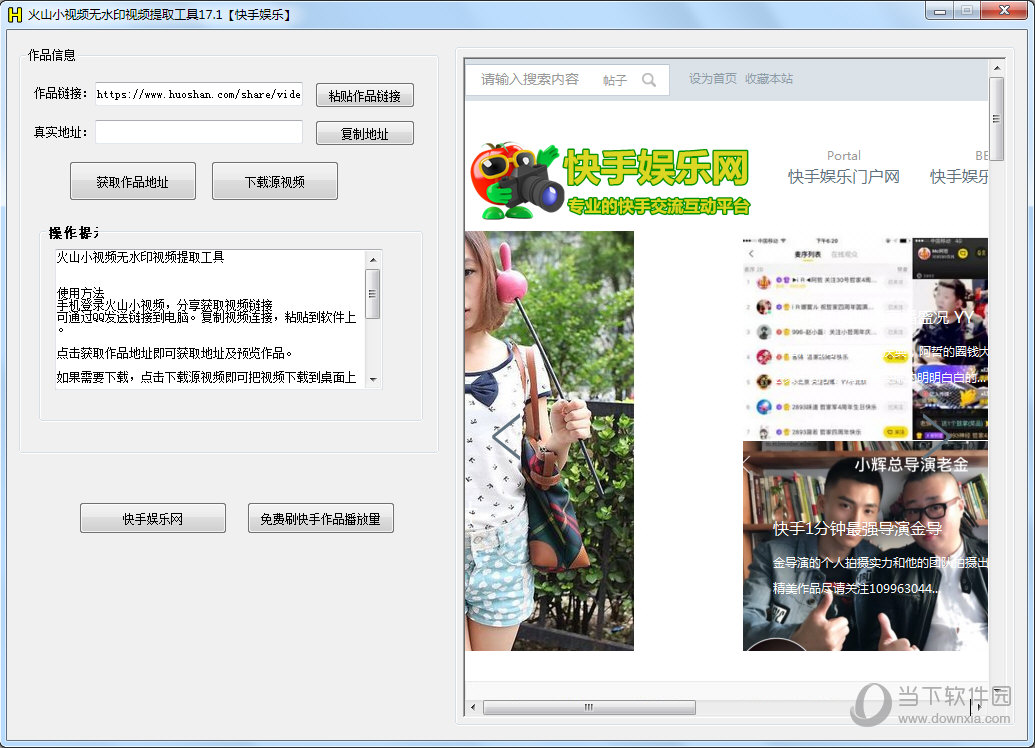Click 获取作品地址 to fetch the video address
Viewport: 1035px width, 748px height.
point(133,181)
